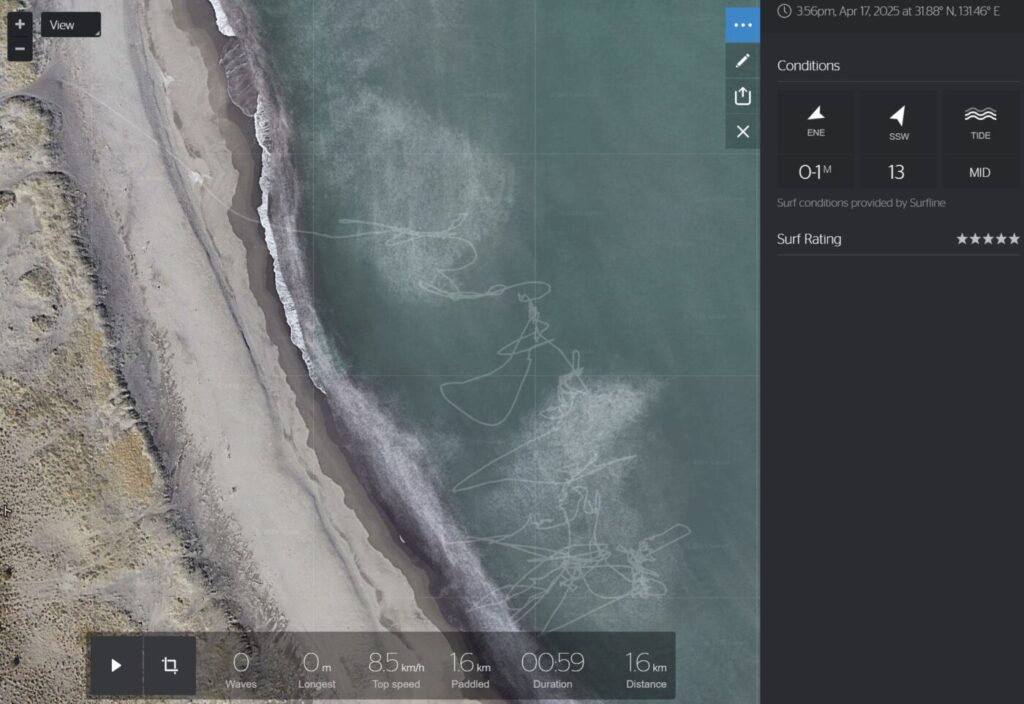This screenshot has width=1024, height=704.
Task: Share this surf session
Action: pyautogui.click(x=742, y=96)
